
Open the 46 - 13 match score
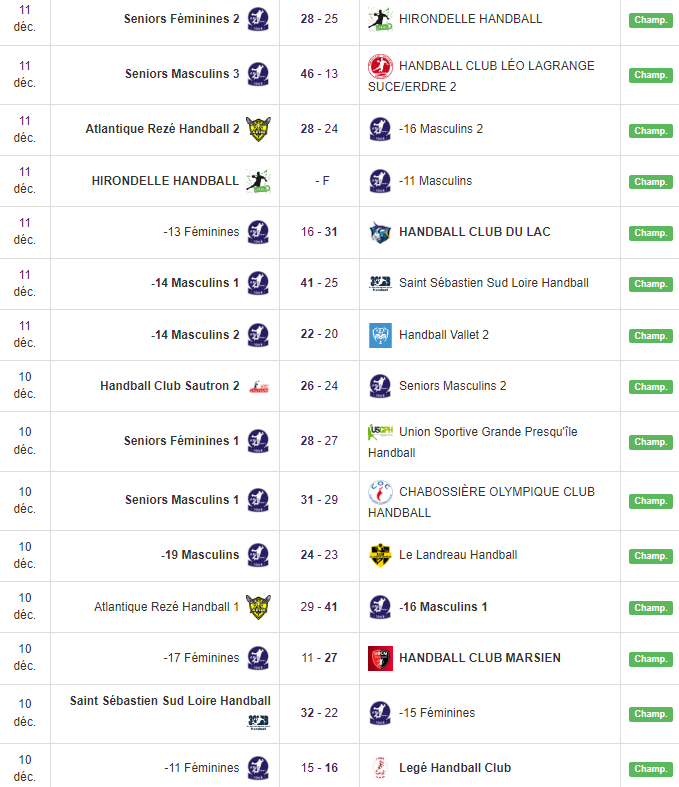319,74
